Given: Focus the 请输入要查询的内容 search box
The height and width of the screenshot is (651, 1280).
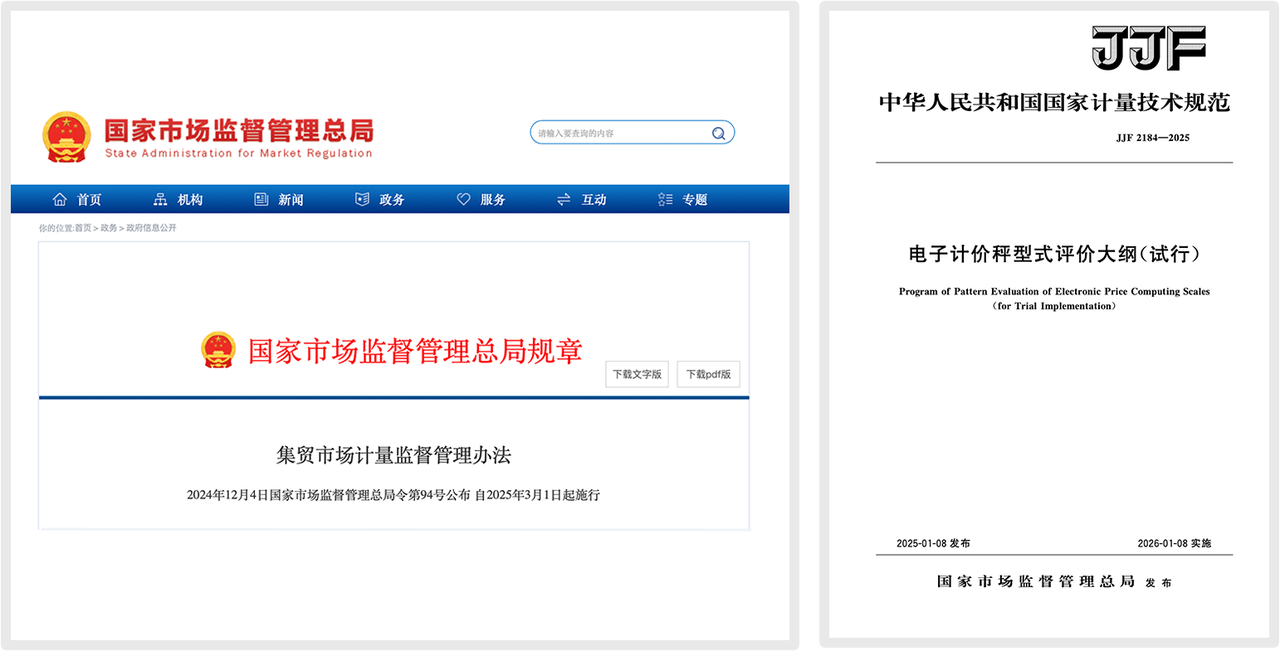Looking at the screenshot, I should click(x=620, y=133).
